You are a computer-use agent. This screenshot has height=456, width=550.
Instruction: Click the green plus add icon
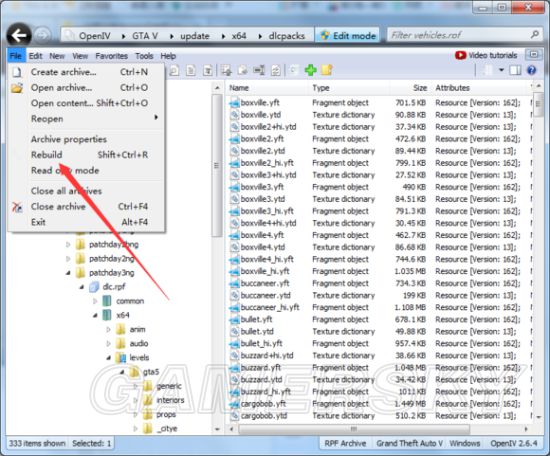(310, 70)
